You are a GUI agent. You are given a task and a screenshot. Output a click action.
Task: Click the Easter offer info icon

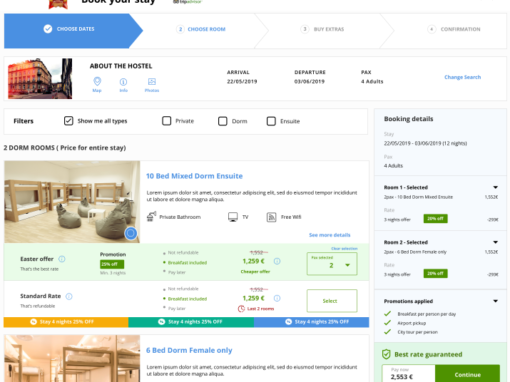click(x=62, y=259)
